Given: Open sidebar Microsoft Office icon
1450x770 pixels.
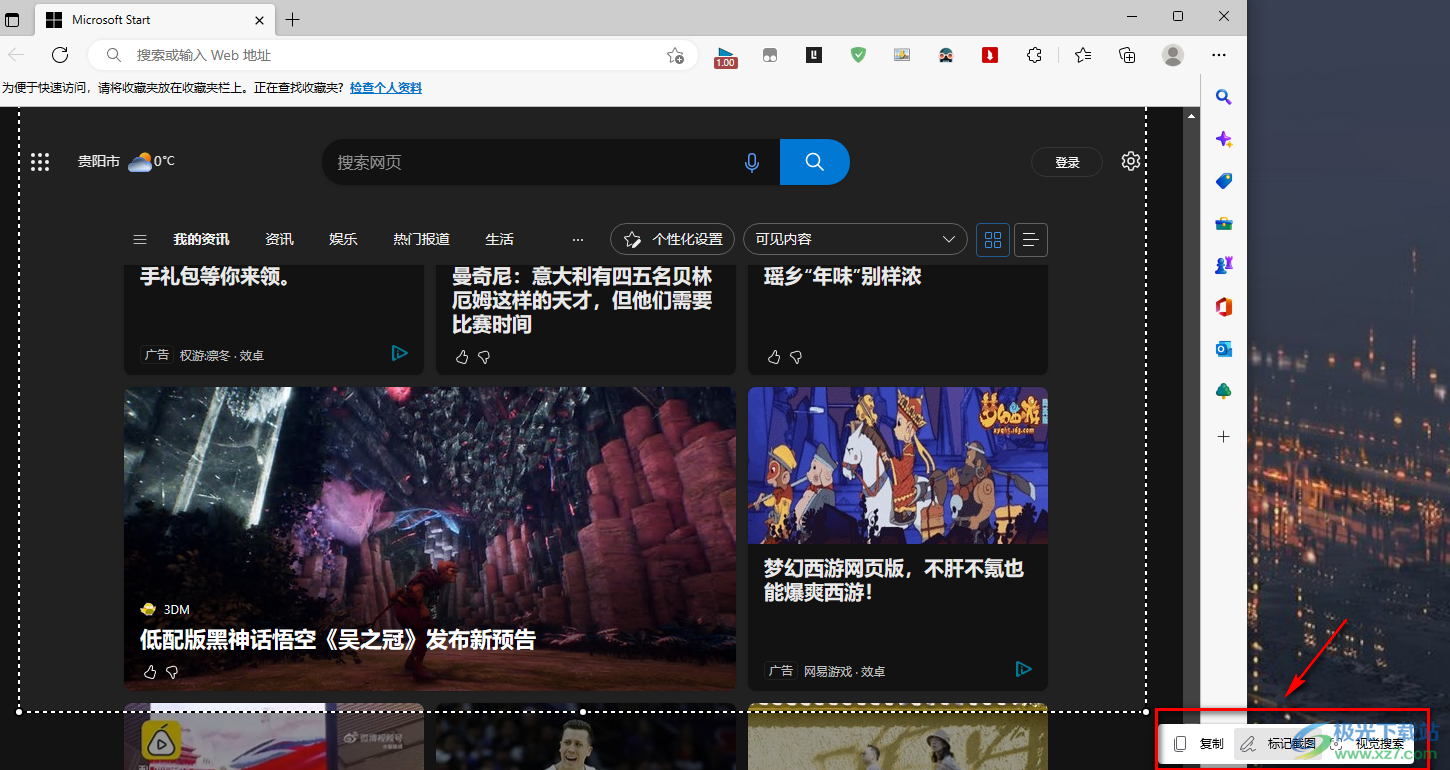Looking at the screenshot, I should (1223, 307).
